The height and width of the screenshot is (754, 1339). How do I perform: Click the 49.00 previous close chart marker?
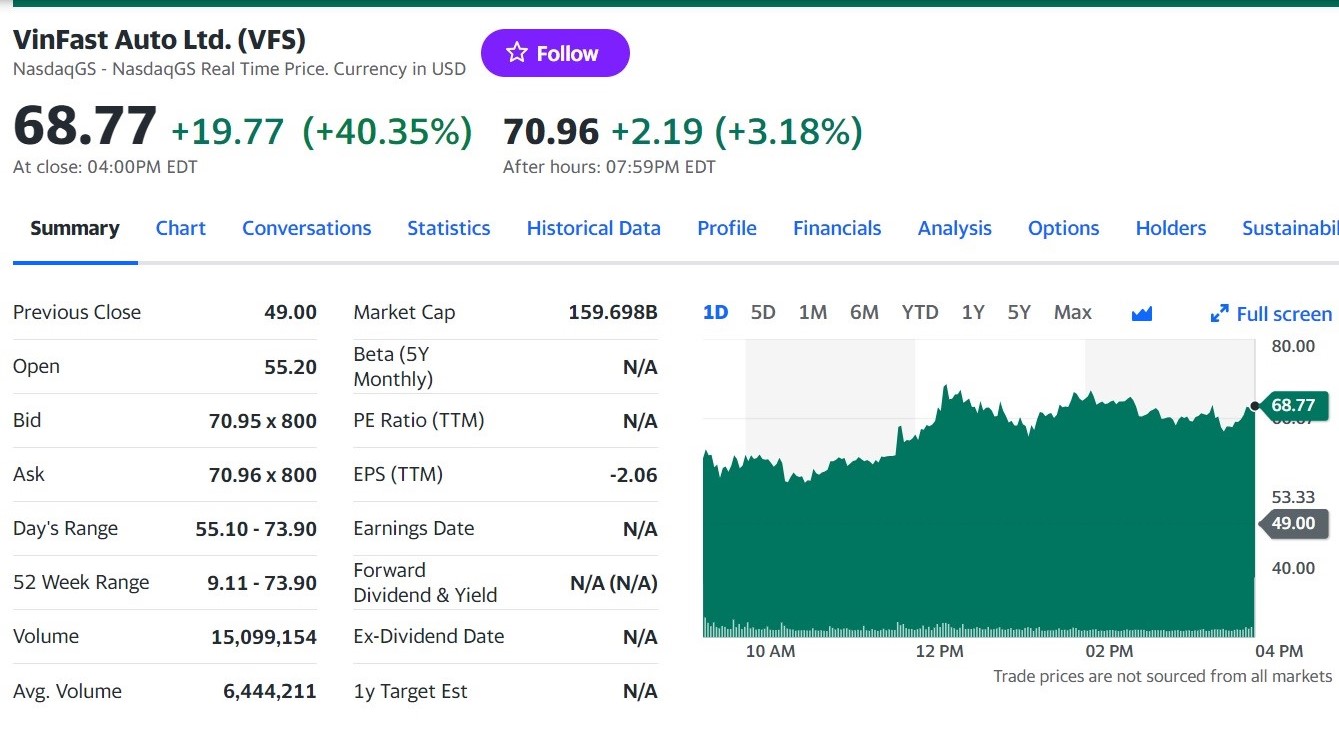coord(1292,523)
